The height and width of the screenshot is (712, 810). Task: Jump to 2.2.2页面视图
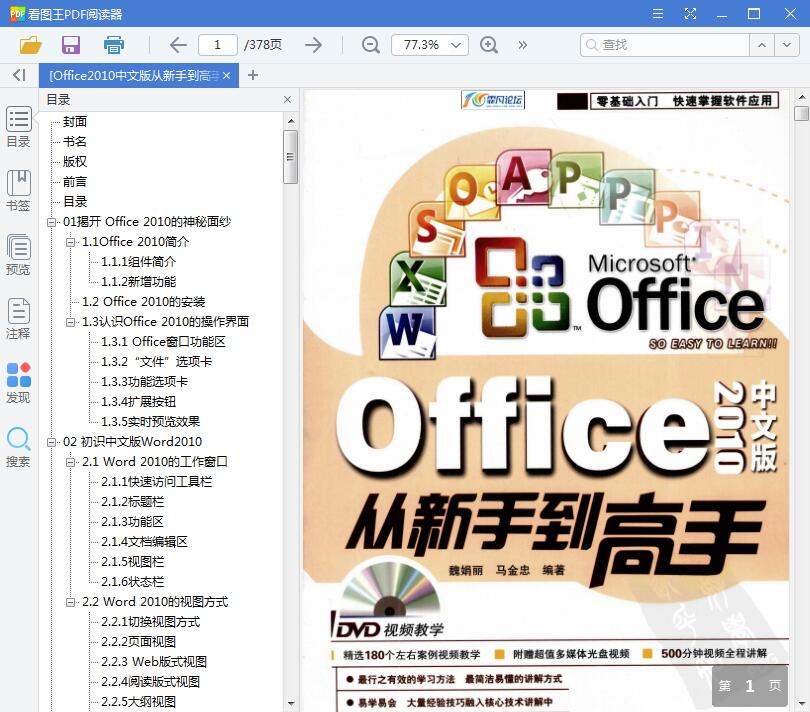(138, 642)
